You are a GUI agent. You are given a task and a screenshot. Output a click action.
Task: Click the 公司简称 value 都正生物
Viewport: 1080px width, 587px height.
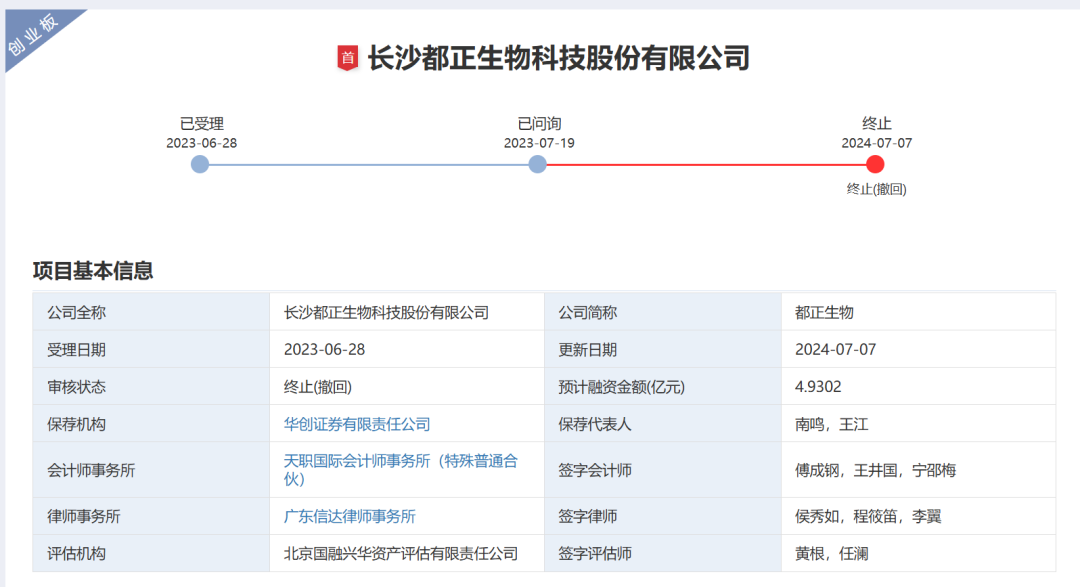tap(824, 312)
